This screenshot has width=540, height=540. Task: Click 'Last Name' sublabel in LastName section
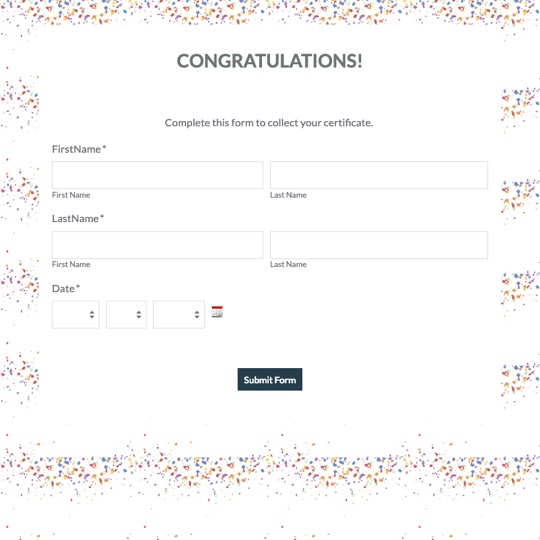point(288,264)
